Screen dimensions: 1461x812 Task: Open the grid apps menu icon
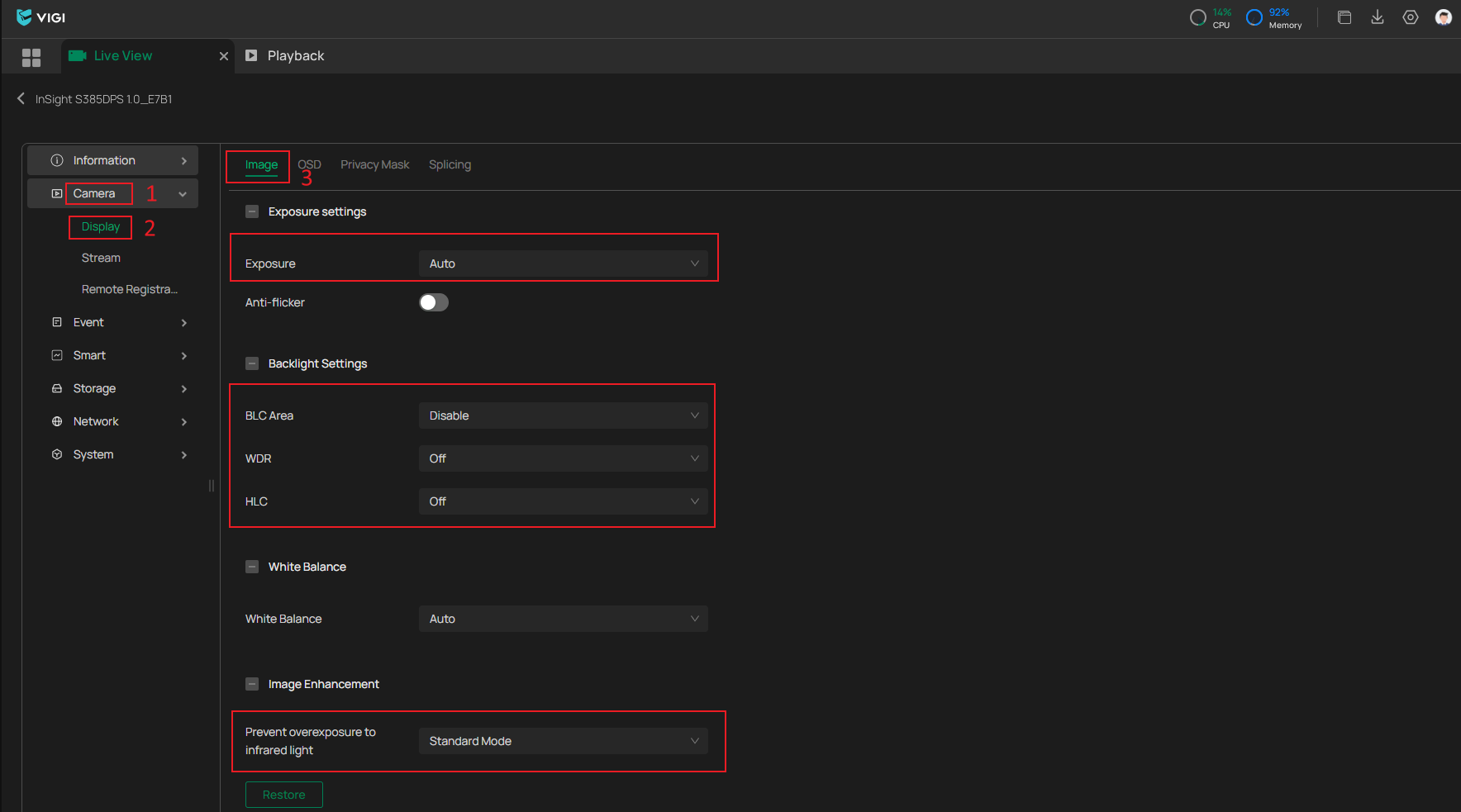pos(31,57)
